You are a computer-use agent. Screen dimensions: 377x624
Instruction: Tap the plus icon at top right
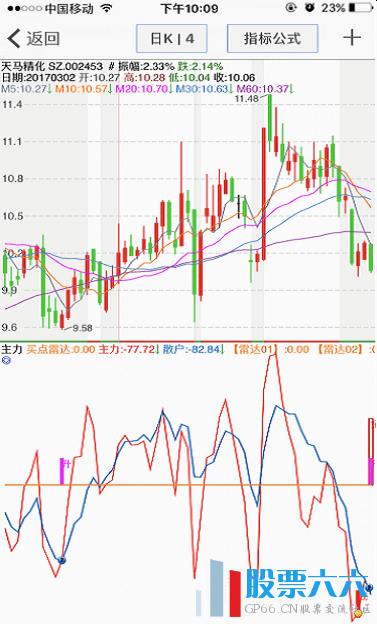[352, 38]
